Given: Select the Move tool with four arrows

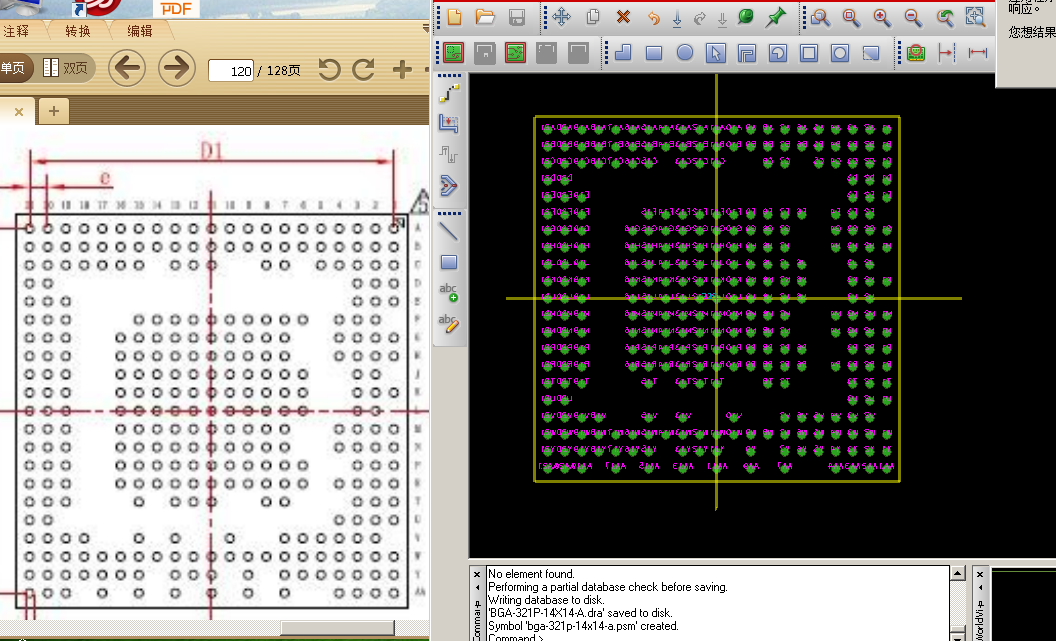Looking at the screenshot, I should (562, 17).
